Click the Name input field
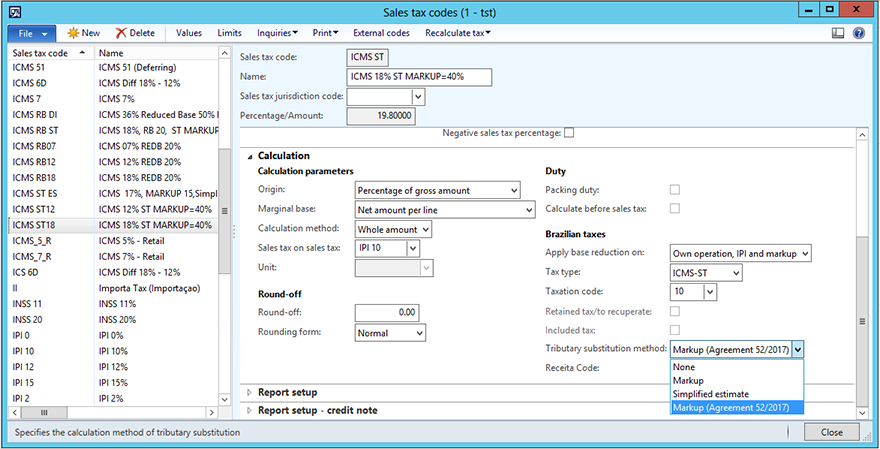This screenshot has height=449, width=880. coord(419,77)
